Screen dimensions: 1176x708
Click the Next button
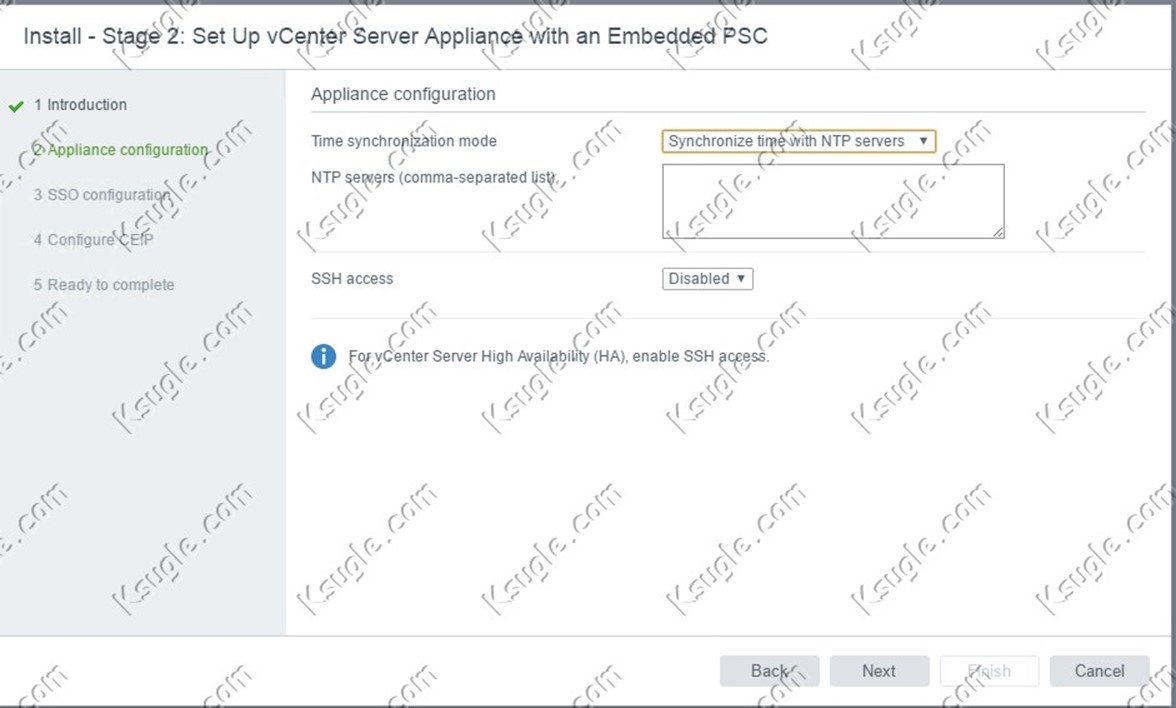click(x=879, y=671)
